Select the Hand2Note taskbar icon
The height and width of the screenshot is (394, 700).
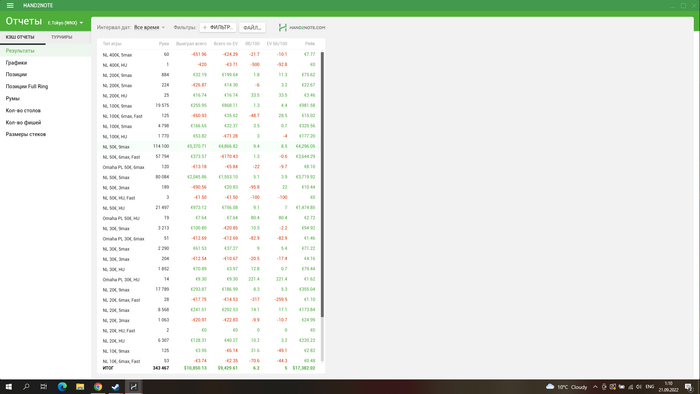(x=133, y=387)
